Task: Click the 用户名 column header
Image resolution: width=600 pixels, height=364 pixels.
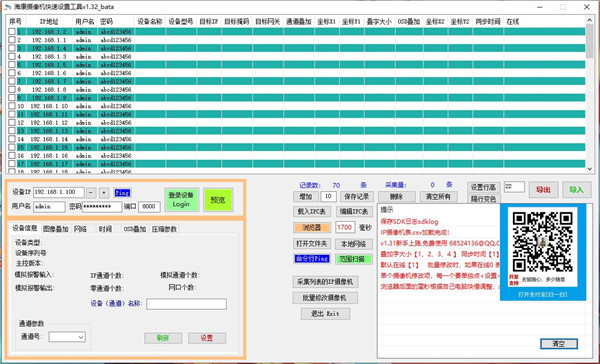Action: pyautogui.click(x=85, y=22)
